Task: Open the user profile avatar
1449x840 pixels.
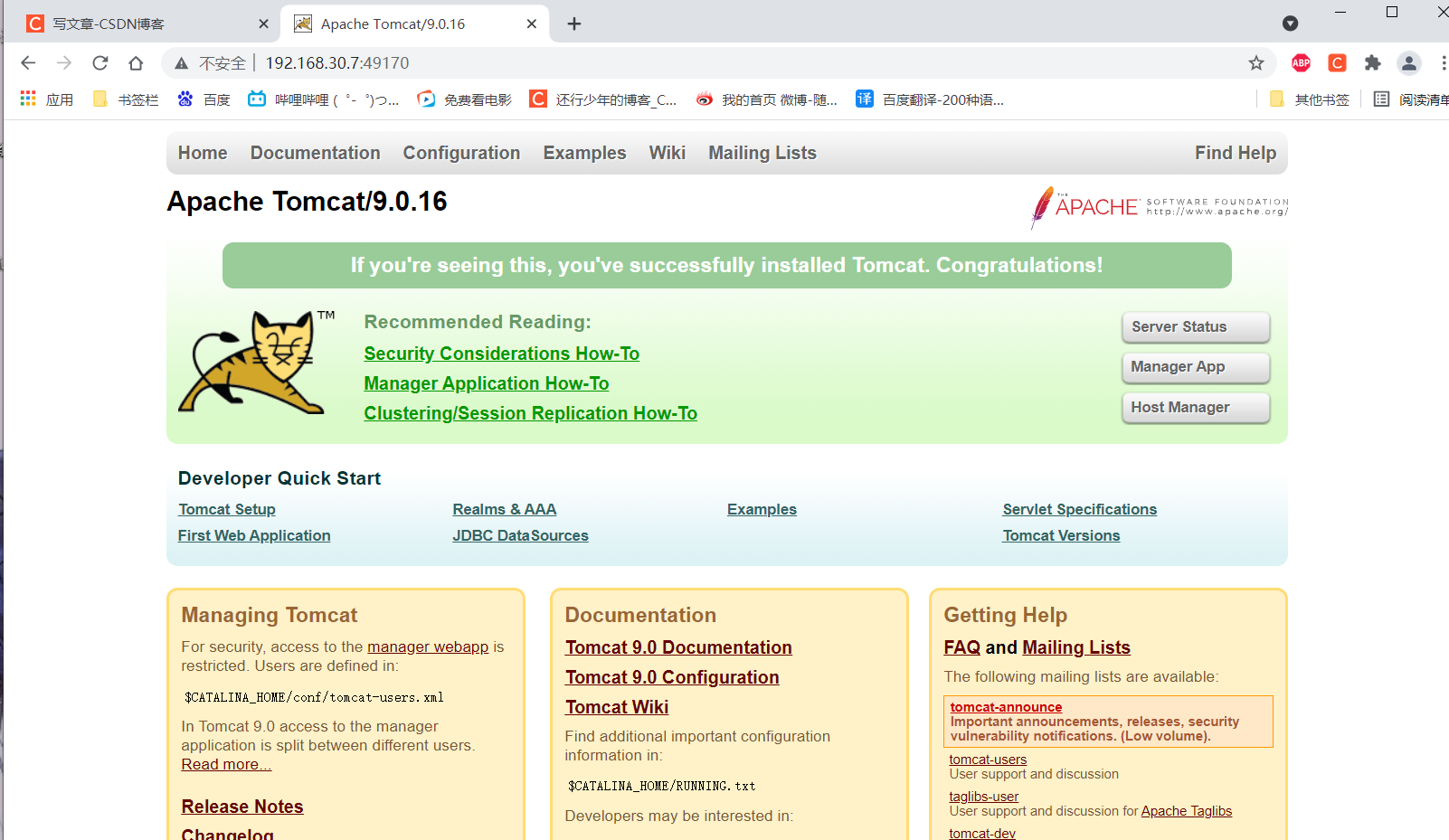Action: coord(1409,63)
